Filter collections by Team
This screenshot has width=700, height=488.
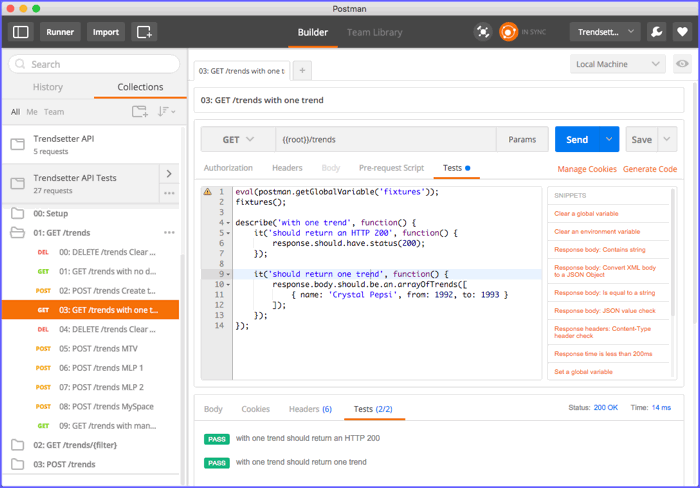[x=54, y=112]
